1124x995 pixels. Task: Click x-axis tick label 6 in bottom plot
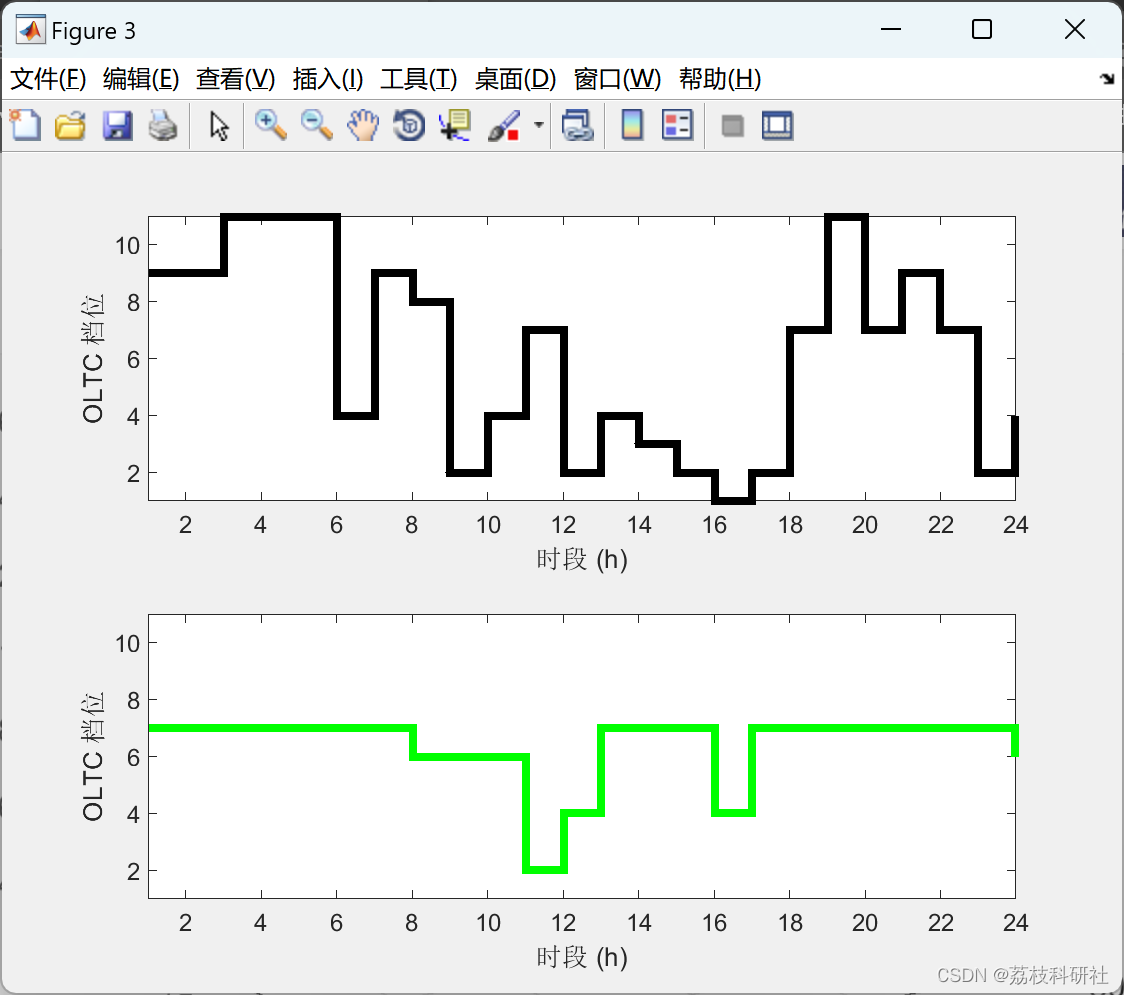click(x=336, y=923)
